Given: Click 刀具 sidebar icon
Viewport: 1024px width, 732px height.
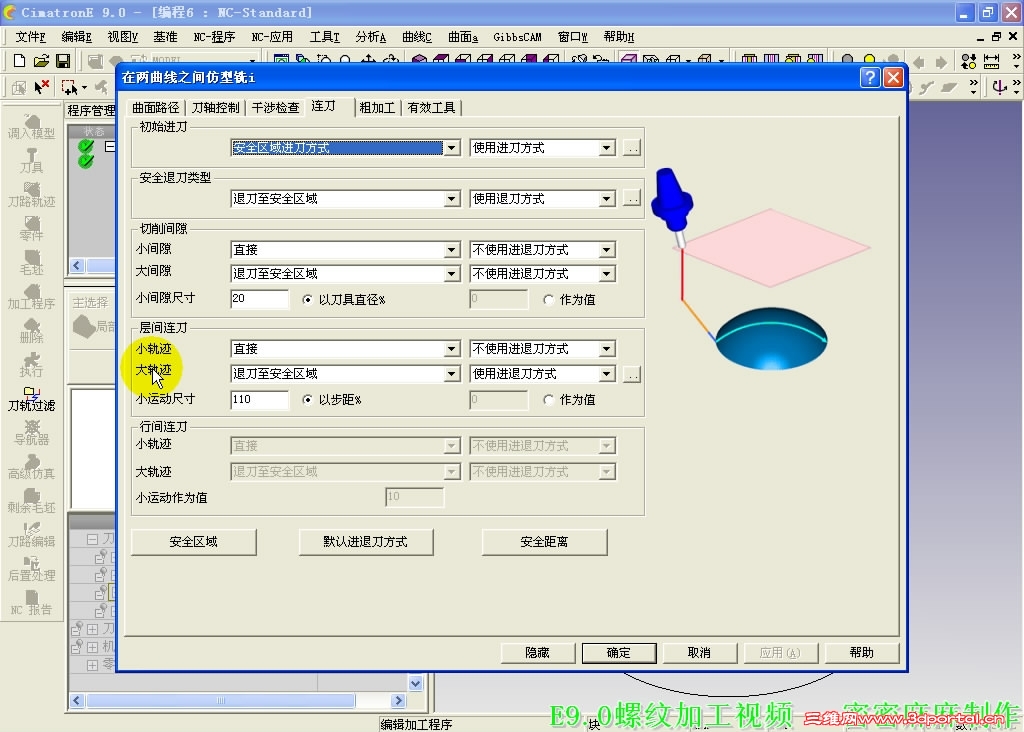Looking at the screenshot, I should point(31,161).
